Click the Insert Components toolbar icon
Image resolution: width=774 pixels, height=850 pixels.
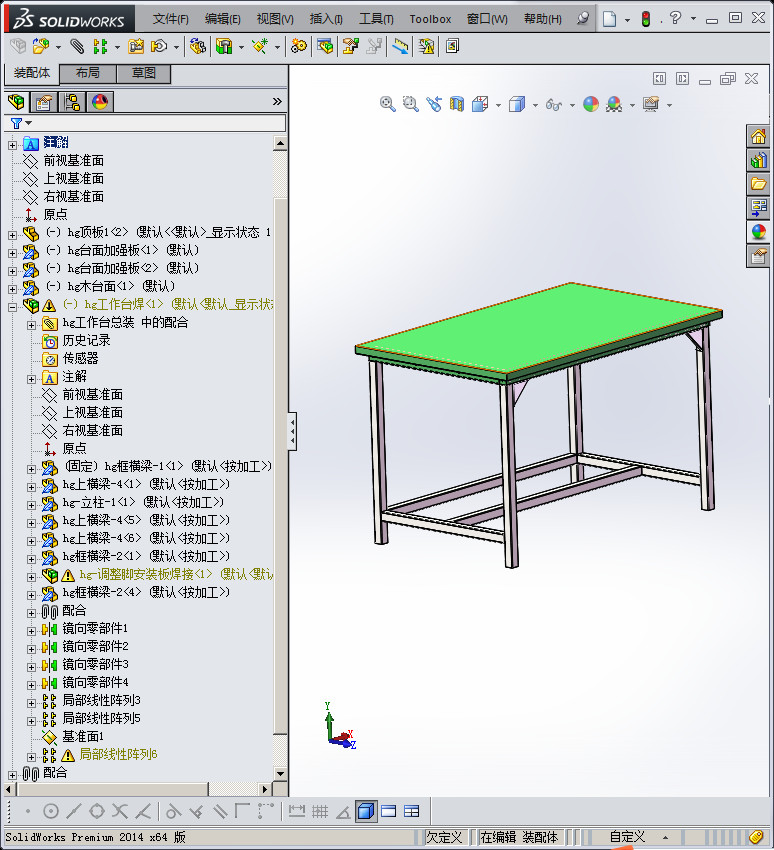(41, 47)
